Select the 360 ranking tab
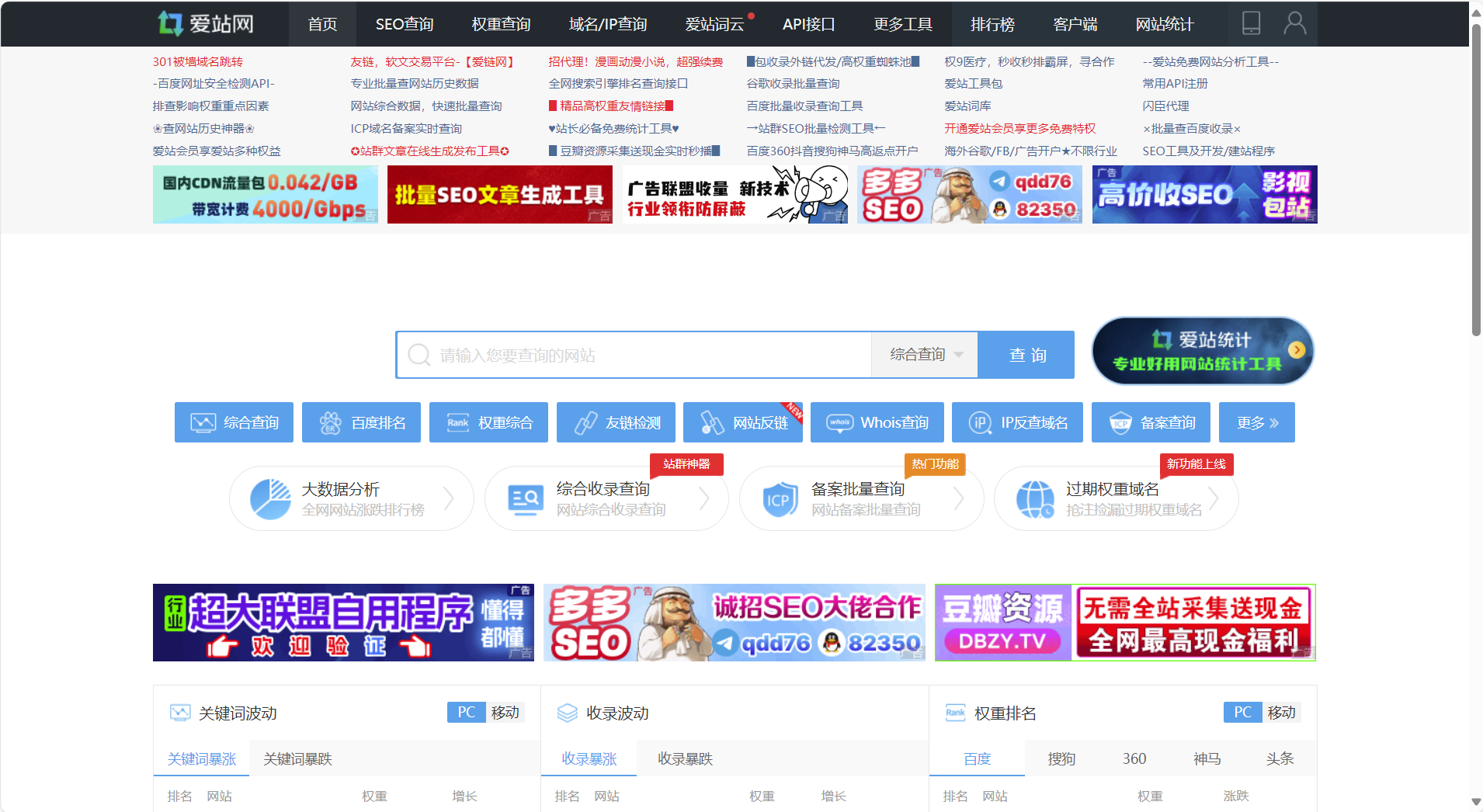 [x=1134, y=758]
